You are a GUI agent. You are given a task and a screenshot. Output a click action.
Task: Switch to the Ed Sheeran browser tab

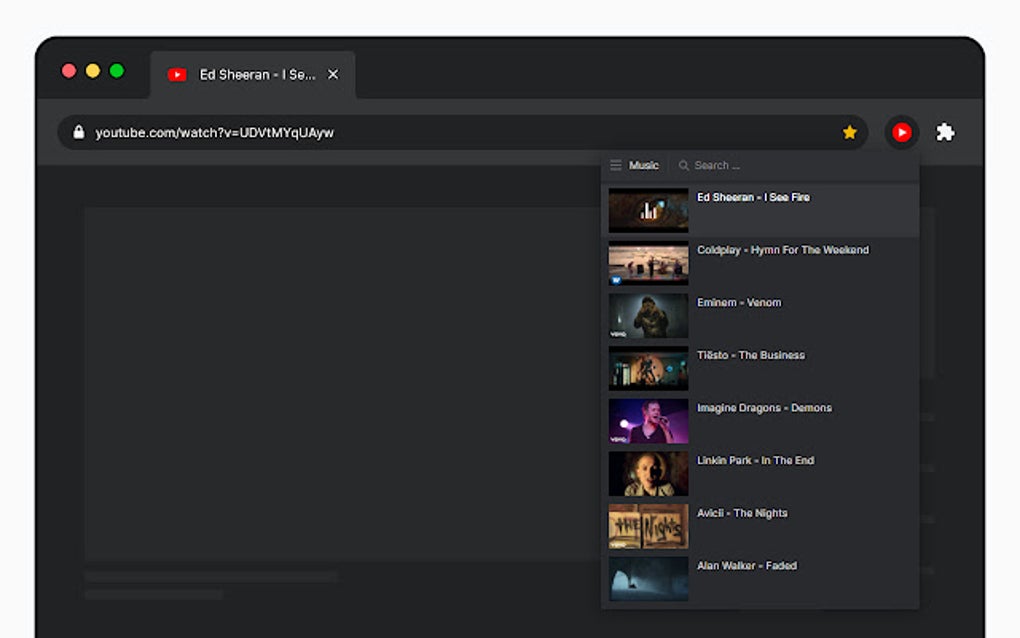pos(253,74)
